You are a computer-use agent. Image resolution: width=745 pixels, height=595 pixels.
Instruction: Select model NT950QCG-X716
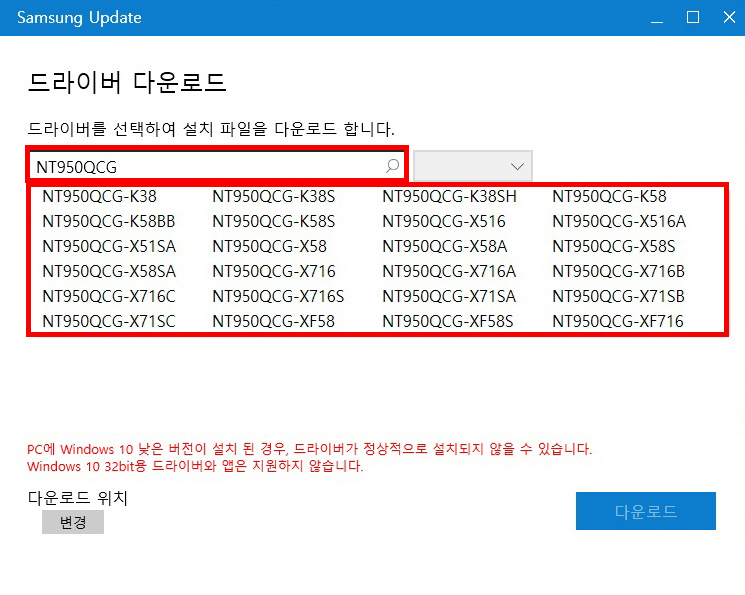pos(274,271)
